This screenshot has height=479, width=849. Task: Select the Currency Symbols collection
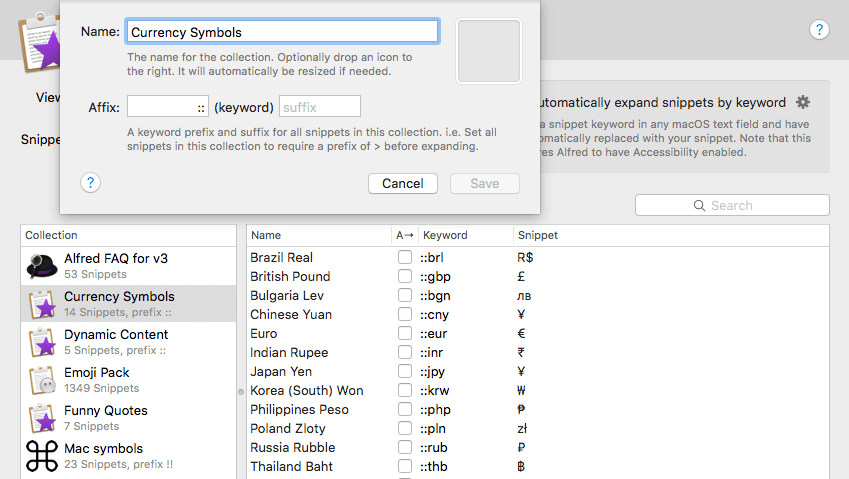point(128,304)
